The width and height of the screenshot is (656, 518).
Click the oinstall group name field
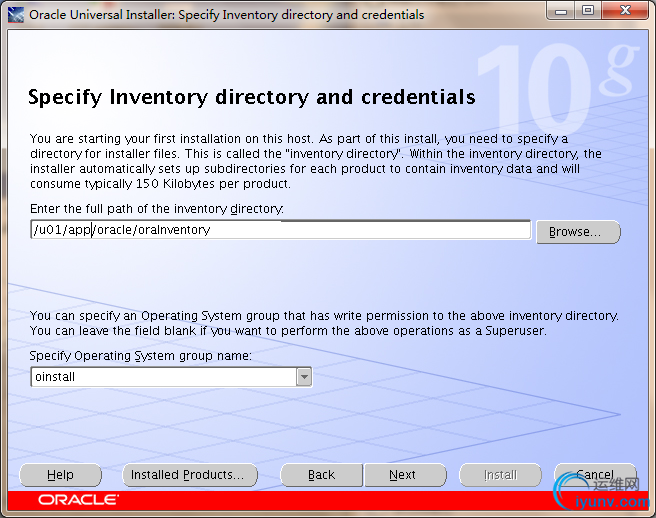coord(164,377)
